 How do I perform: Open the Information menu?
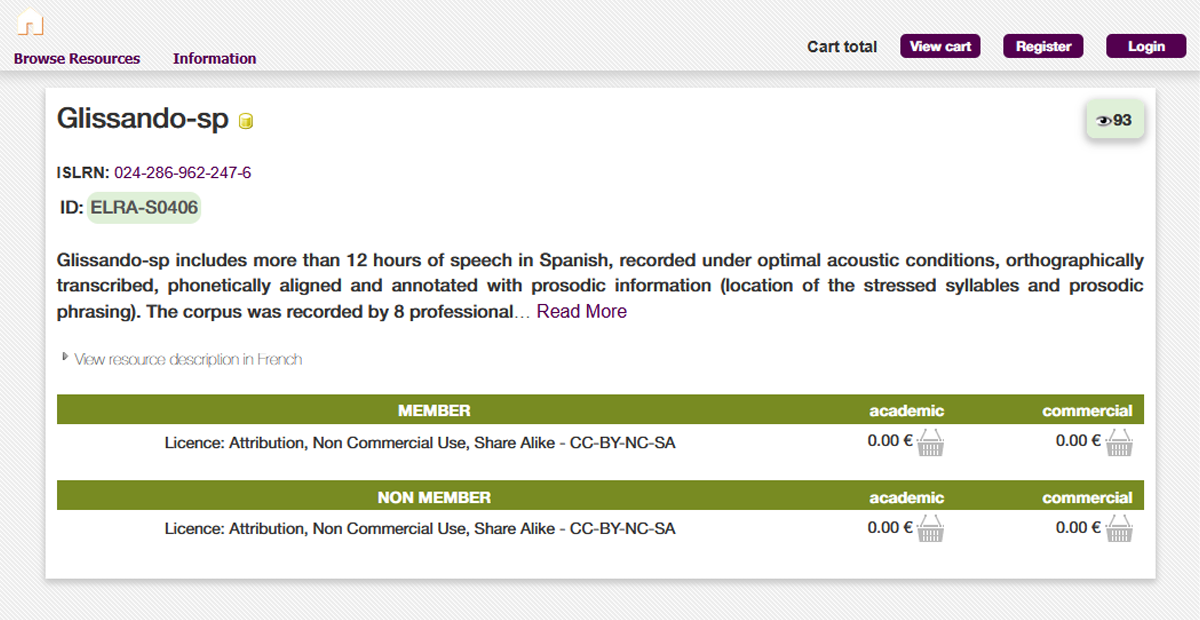[x=214, y=58]
